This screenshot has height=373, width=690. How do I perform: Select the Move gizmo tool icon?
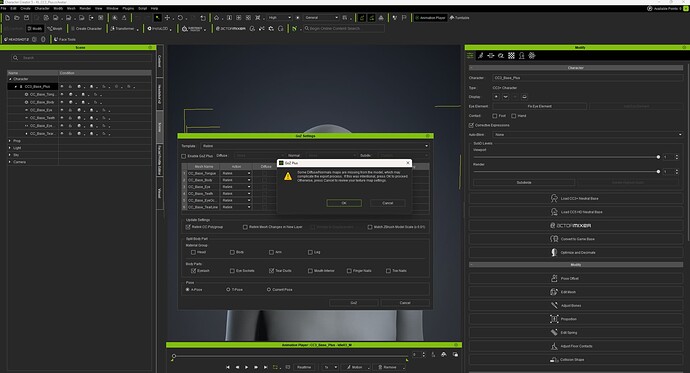tap(167, 18)
